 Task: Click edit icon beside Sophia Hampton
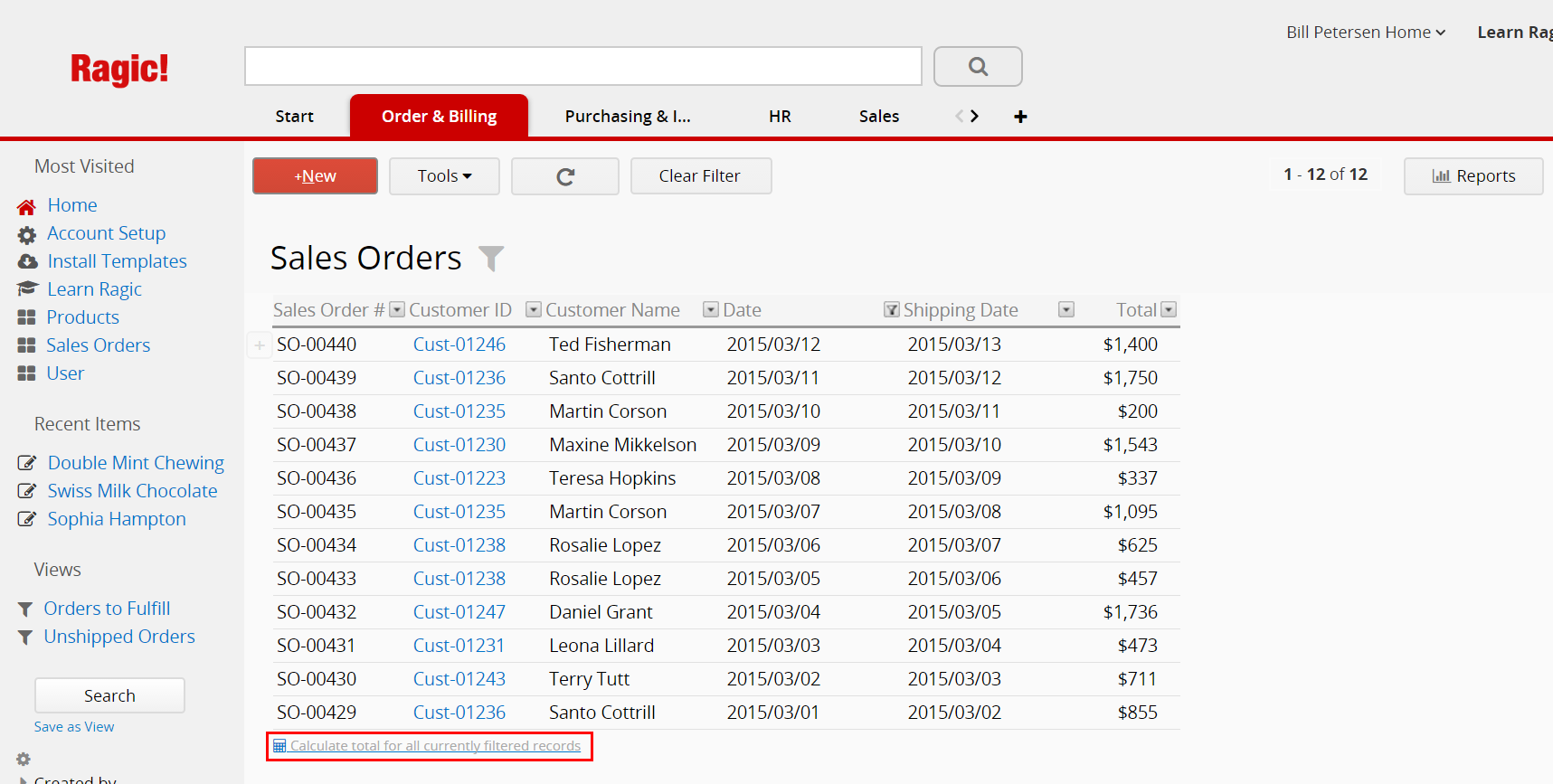point(27,519)
